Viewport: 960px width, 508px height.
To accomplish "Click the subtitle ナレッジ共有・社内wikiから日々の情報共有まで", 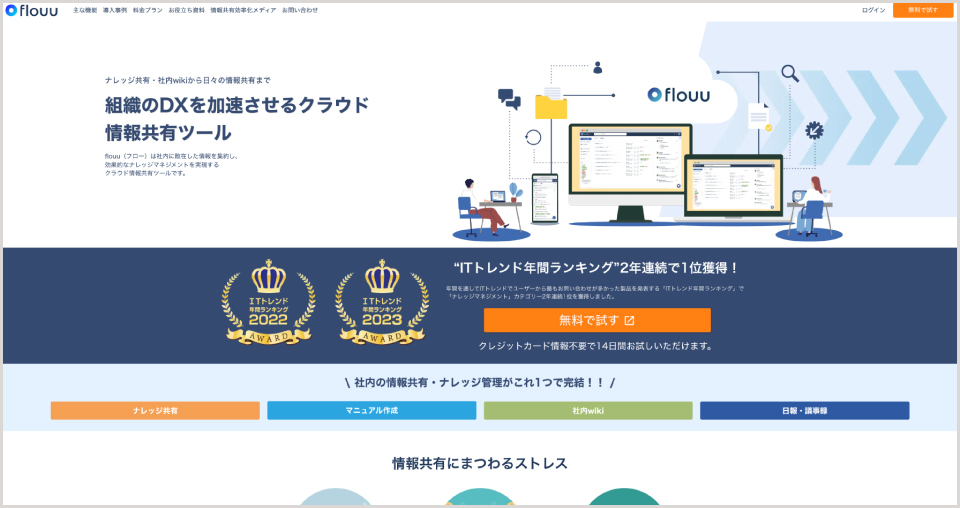I will click(187, 80).
